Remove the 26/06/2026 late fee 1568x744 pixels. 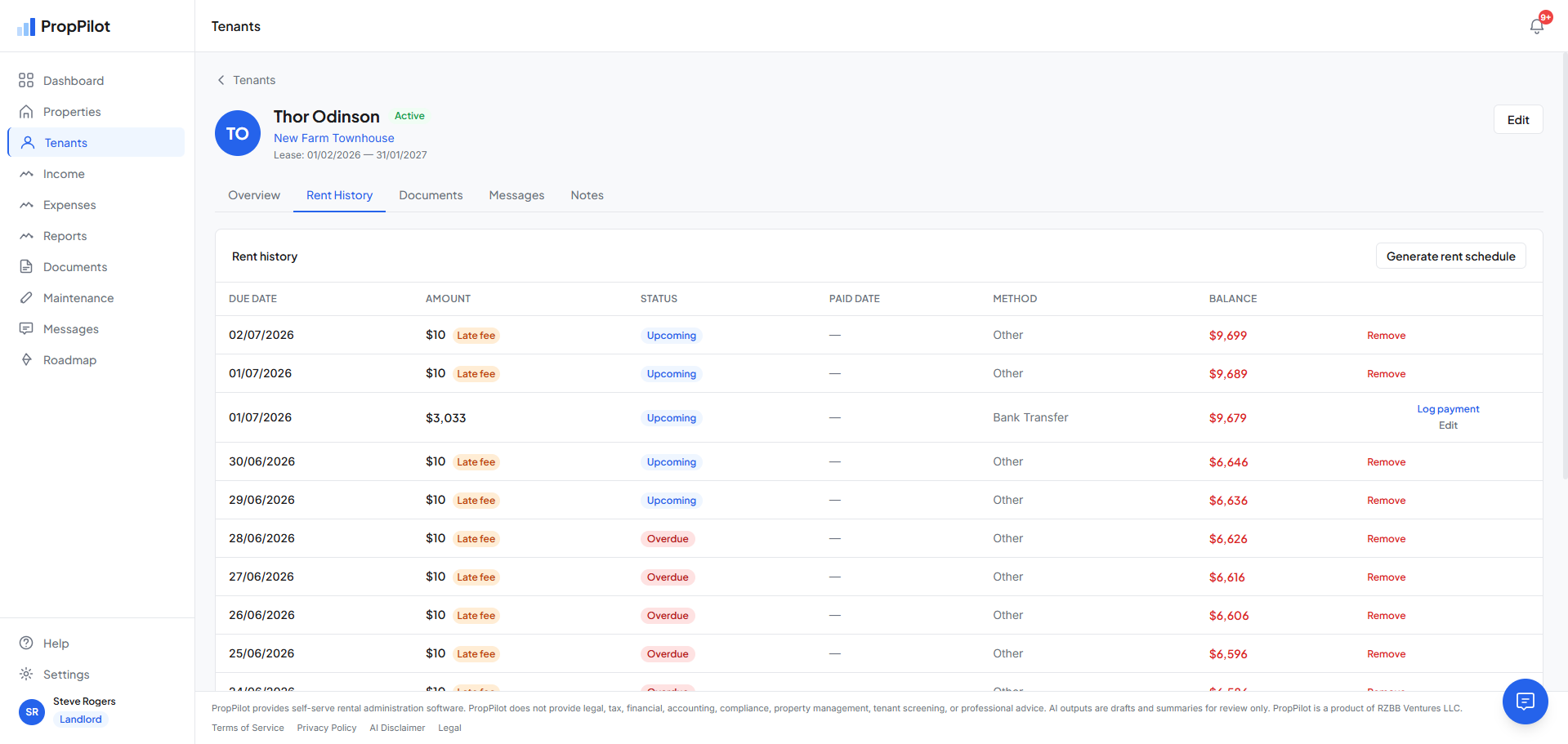(x=1386, y=616)
